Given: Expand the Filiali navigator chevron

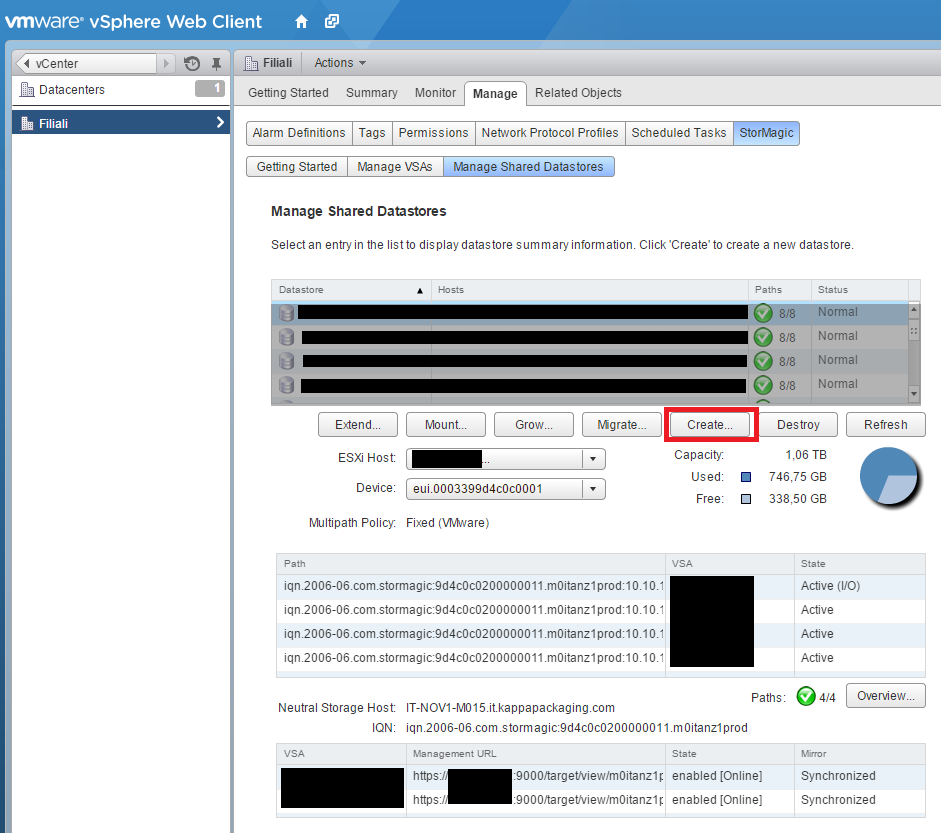Looking at the screenshot, I should [220, 122].
